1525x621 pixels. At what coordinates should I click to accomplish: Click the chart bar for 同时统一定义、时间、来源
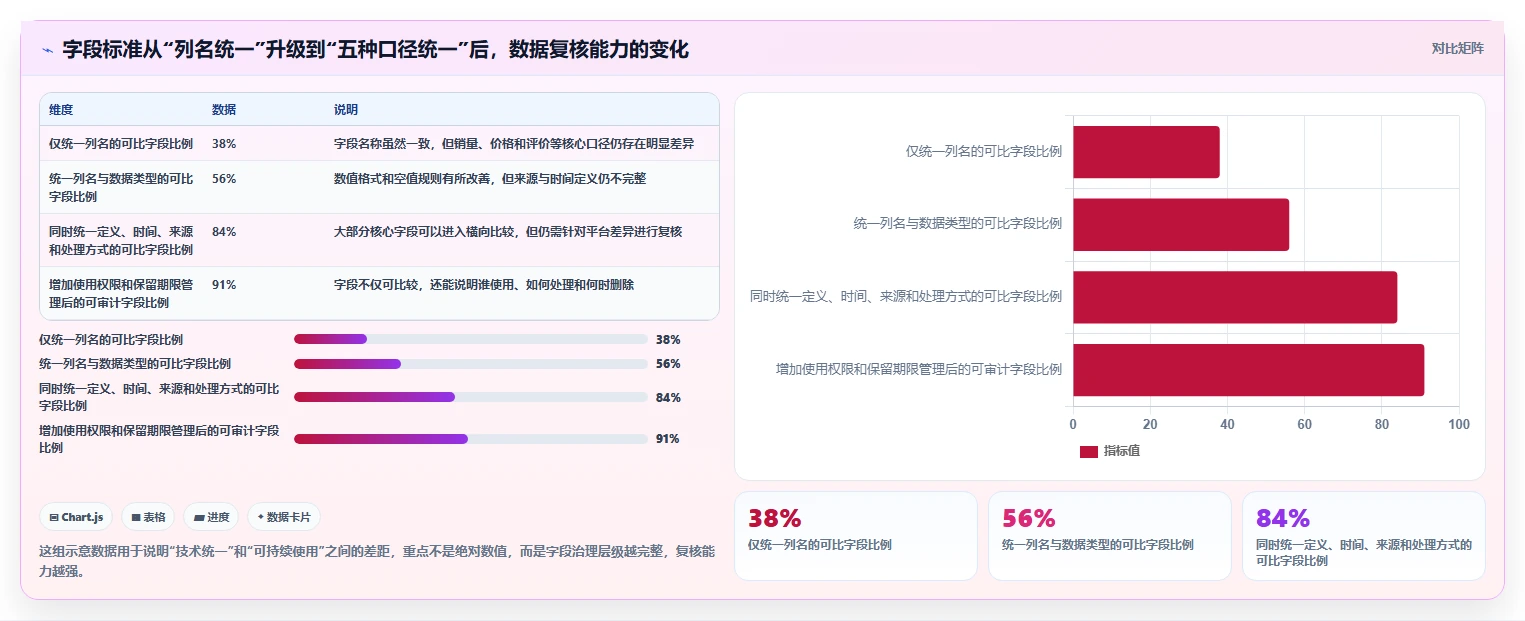[x=1235, y=297]
